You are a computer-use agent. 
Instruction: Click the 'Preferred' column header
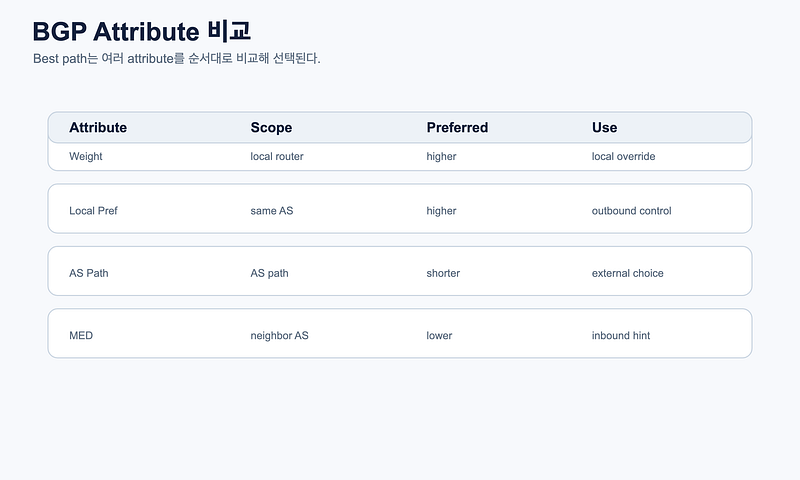click(457, 128)
